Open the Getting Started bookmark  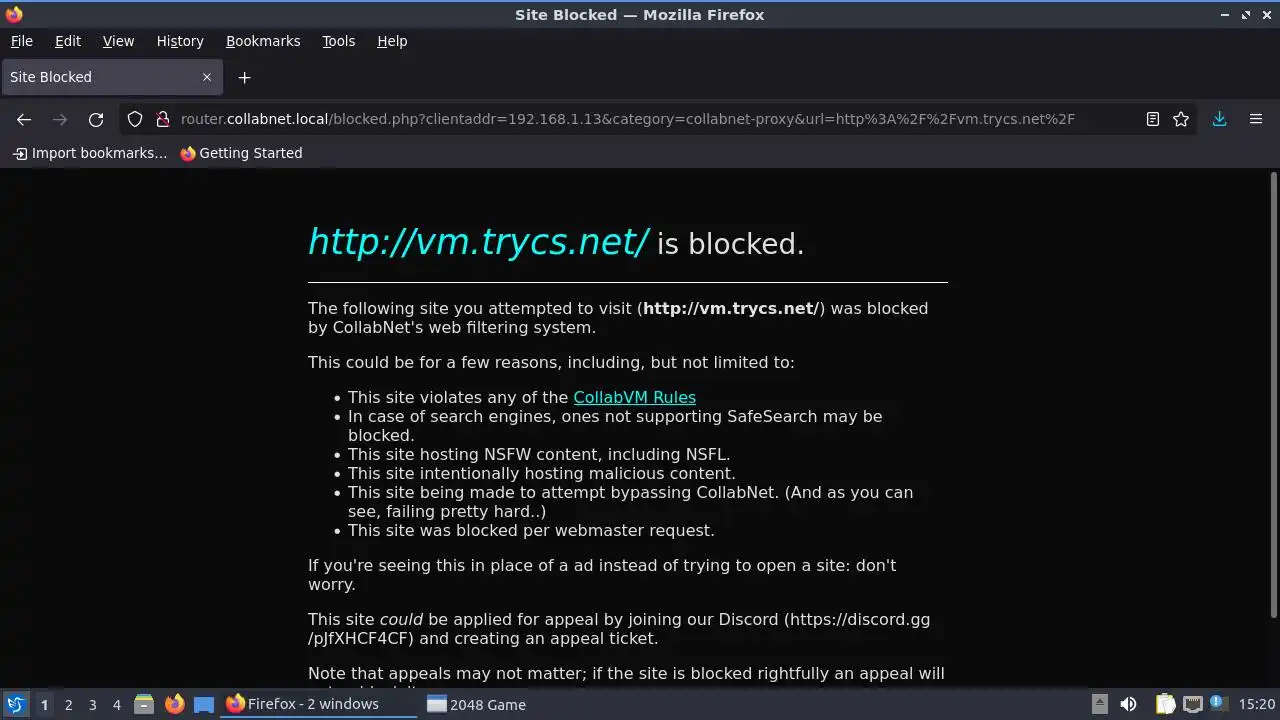click(241, 153)
